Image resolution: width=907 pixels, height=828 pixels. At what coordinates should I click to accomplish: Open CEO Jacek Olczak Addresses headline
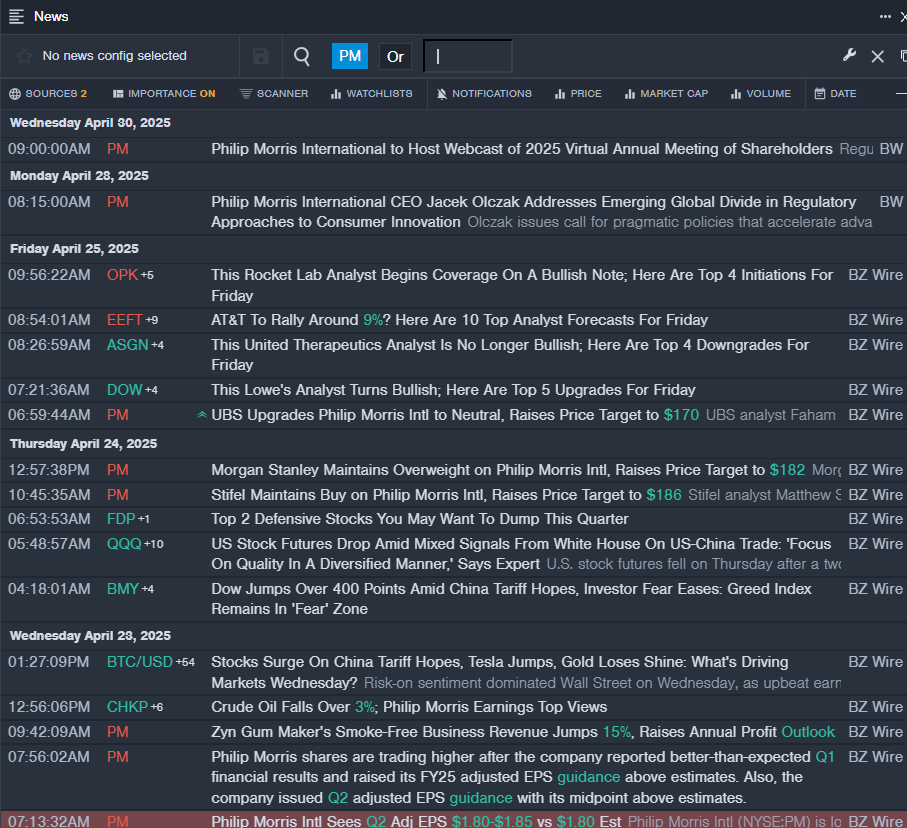click(x=533, y=212)
